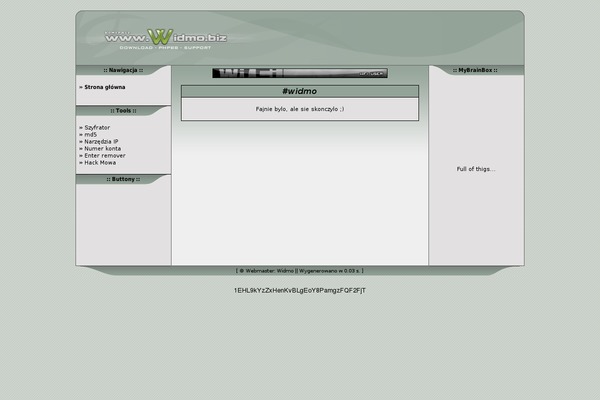Click the Tools panel header
Image resolution: width=600 pixels, height=400 pixels.
pos(123,111)
